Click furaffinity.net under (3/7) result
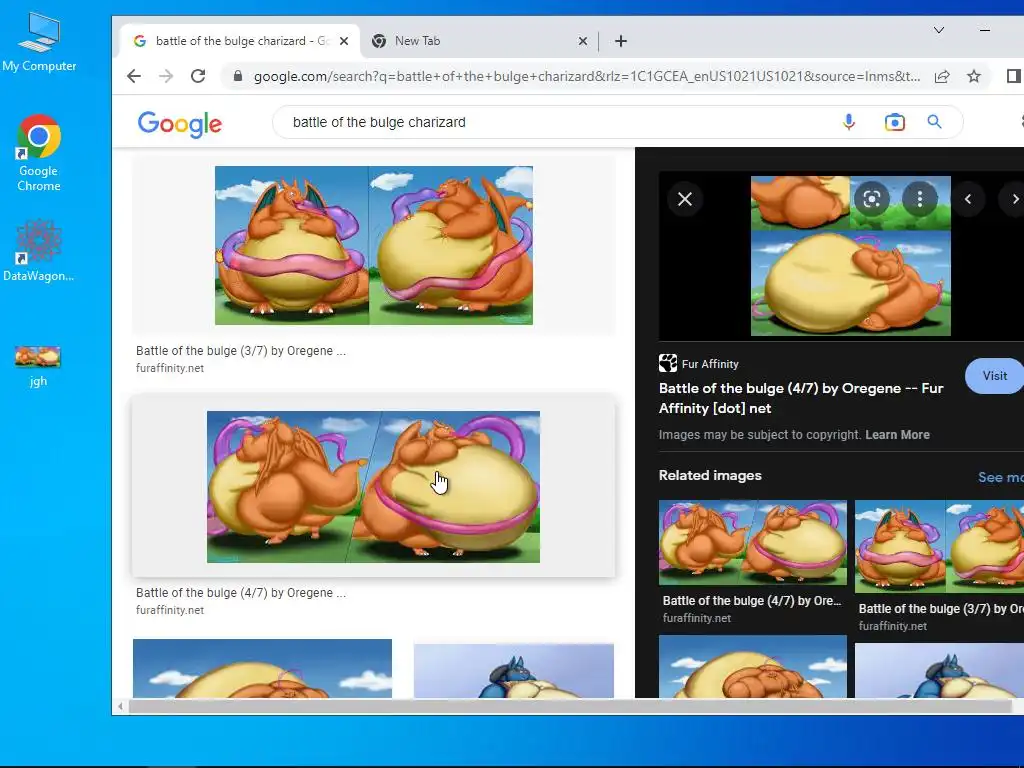The width and height of the screenshot is (1024, 768). [x=170, y=368]
